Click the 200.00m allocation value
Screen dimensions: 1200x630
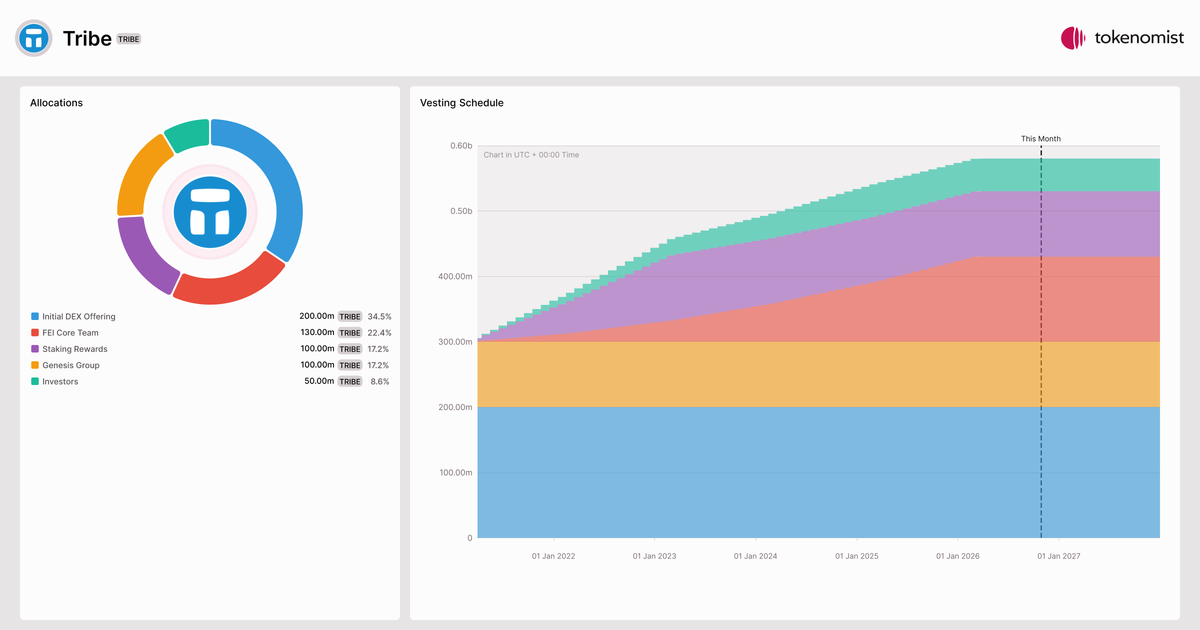[x=316, y=316]
